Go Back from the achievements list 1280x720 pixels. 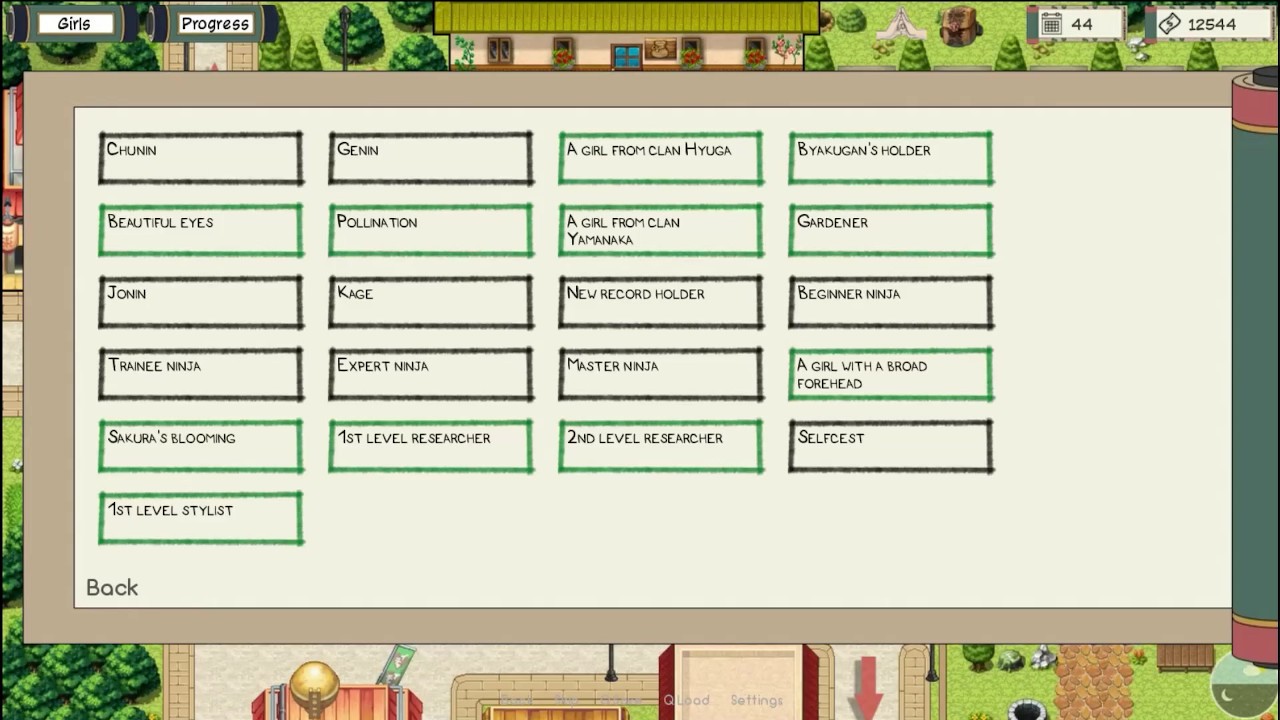point(112,588)
